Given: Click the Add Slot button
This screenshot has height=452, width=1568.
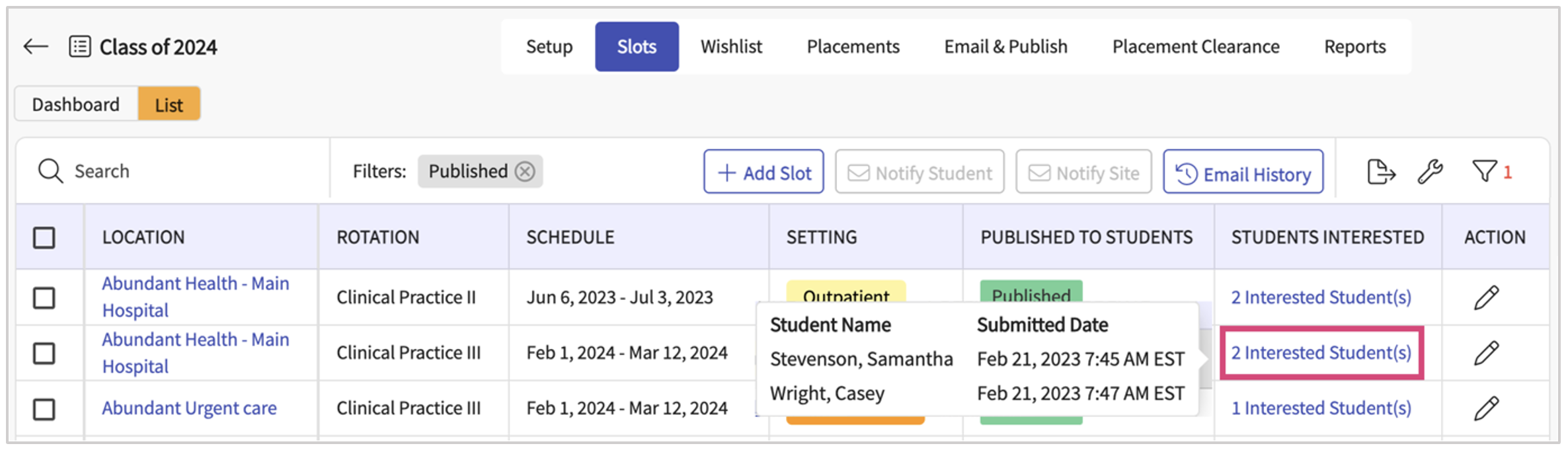Looking at the screenshot, I should [764, 172].
